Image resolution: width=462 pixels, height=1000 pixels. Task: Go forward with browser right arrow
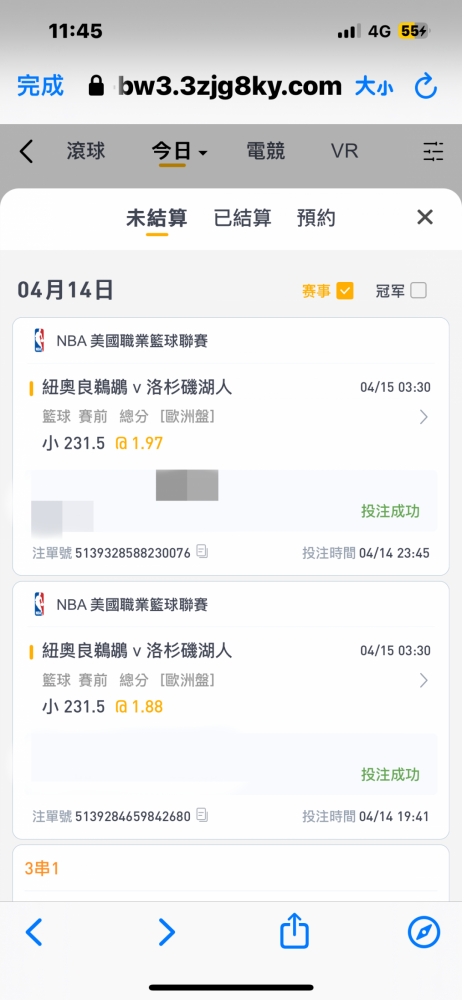pos(166,932)
